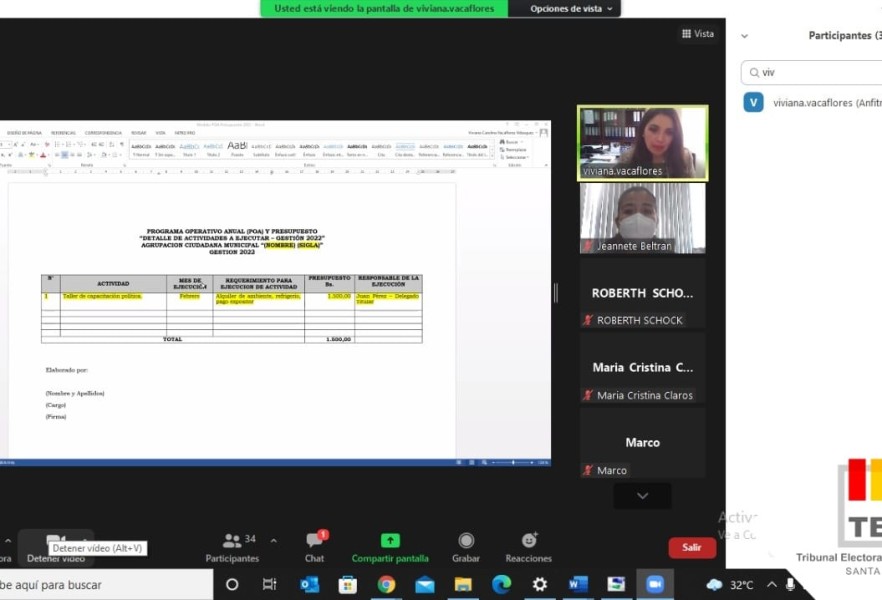This screenshot has height=600, width=882.
Task: Click the green Compartir pantalla icon
Action: coord(390,541)
